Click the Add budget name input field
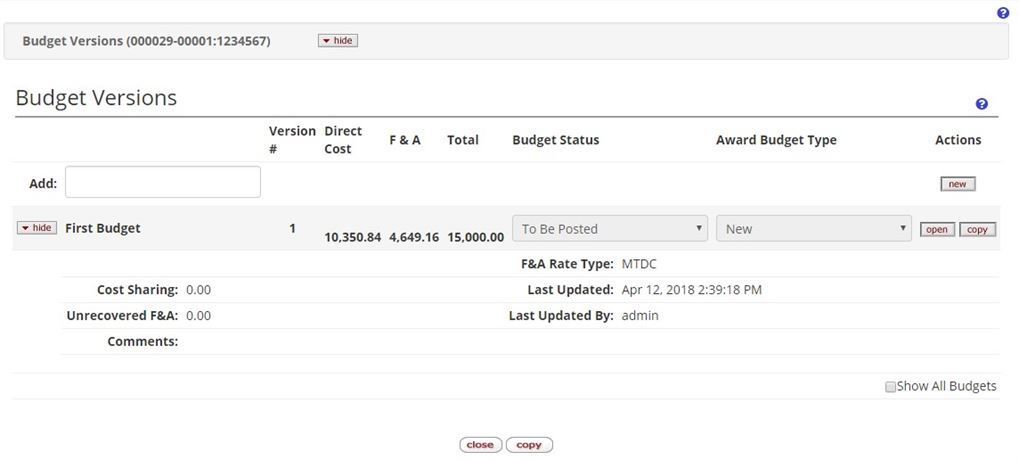1019x460 pixels. click(x=163, y=182)
